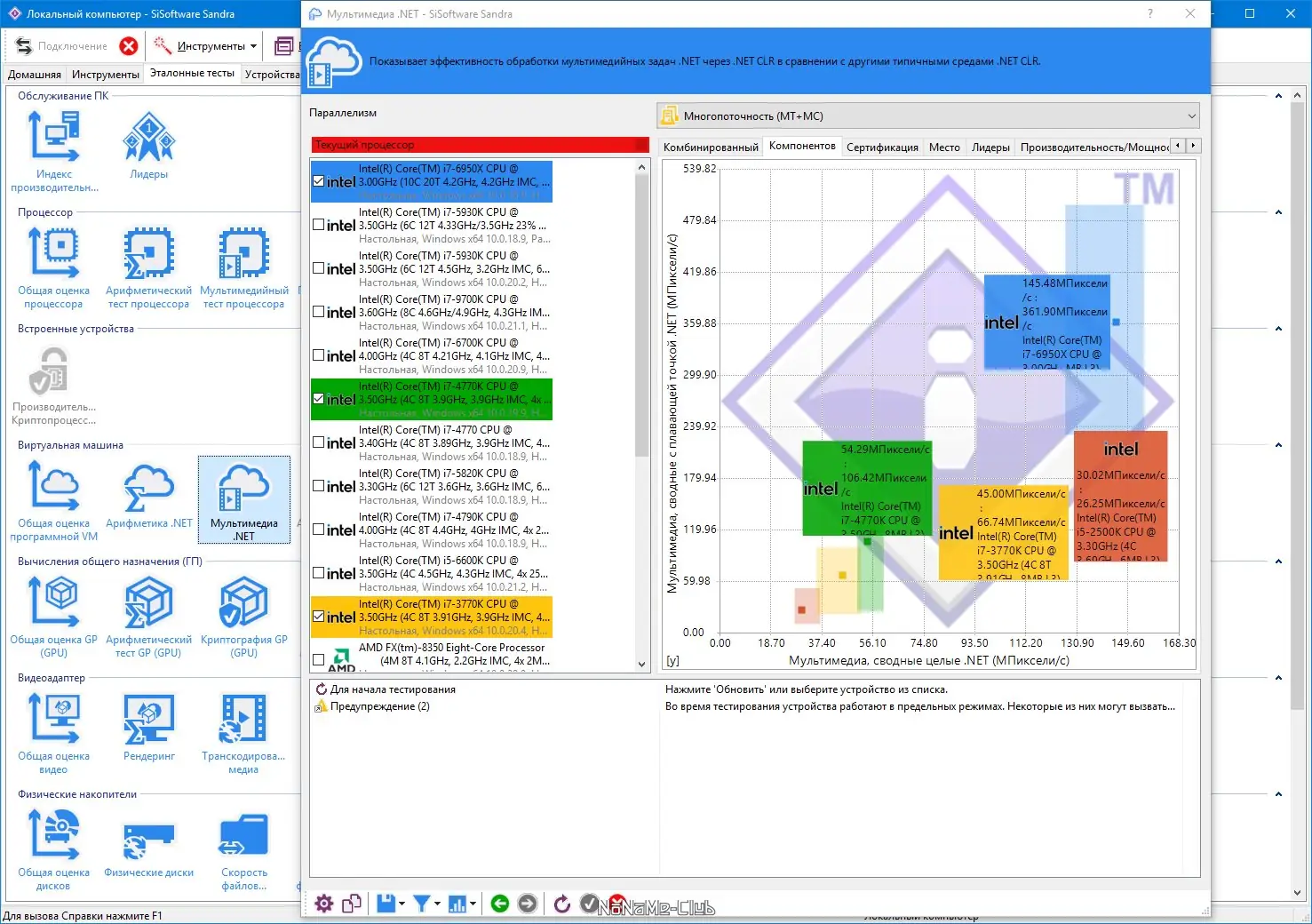Open Арифметика .NET benchmark
The height and width of the screenshot is (924, 1312).
click(x=149, y=495)
